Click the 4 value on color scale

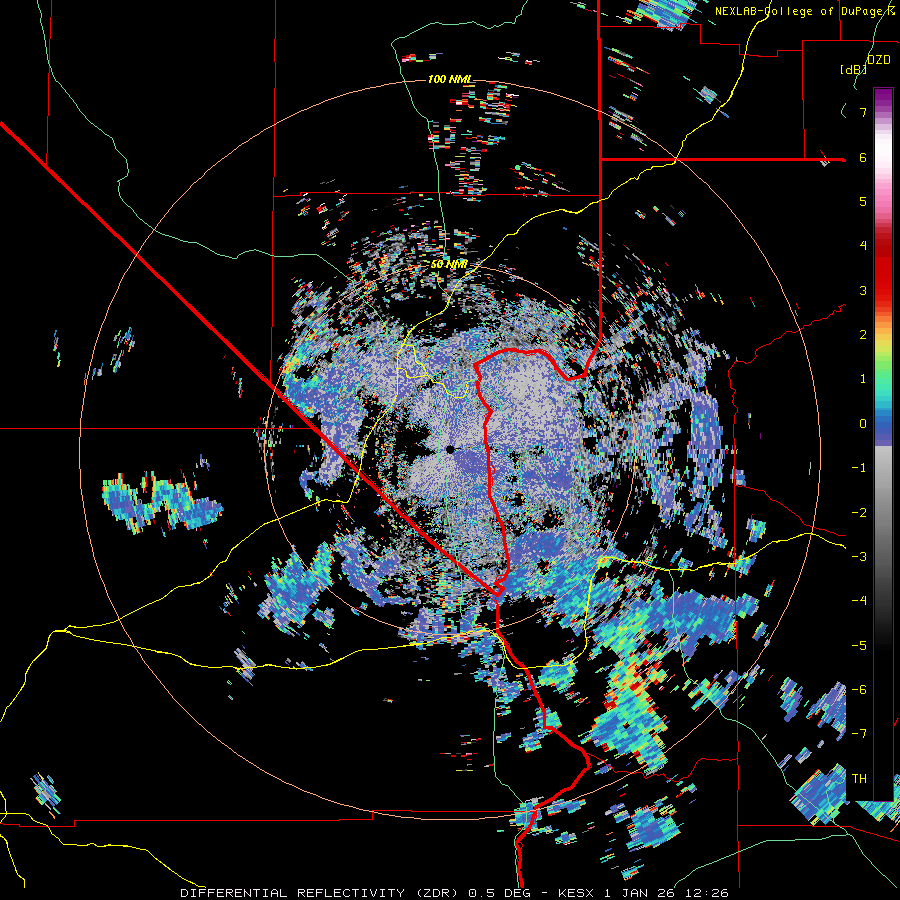pos(863,246)
